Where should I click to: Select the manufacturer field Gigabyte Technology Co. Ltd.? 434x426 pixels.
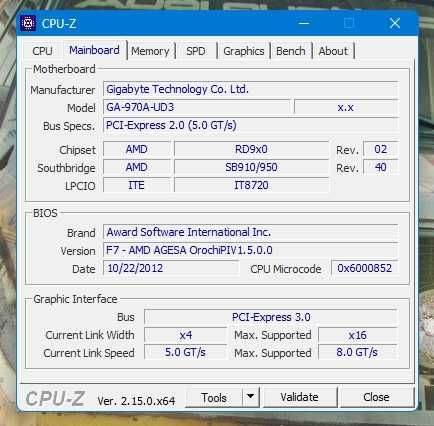[x=250, y=89]
